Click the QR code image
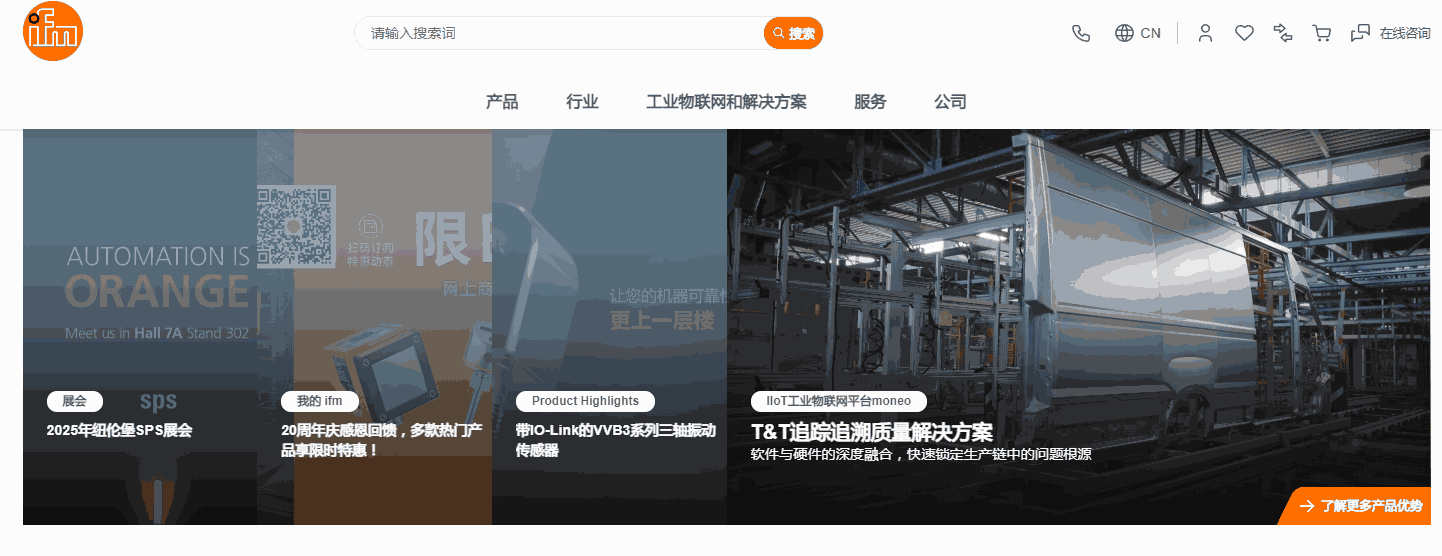 (295, 225)
